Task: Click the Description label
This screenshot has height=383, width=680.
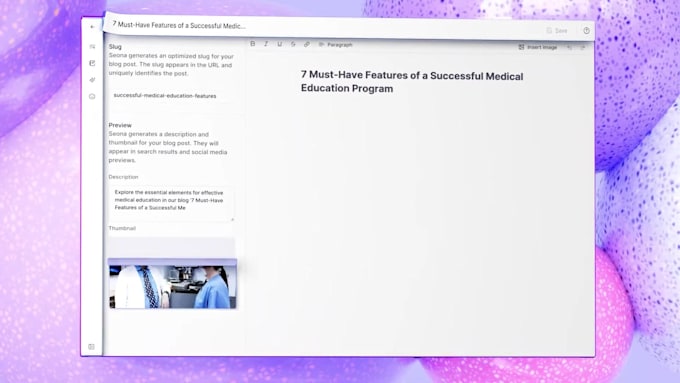Action: (x=124, y=177)
